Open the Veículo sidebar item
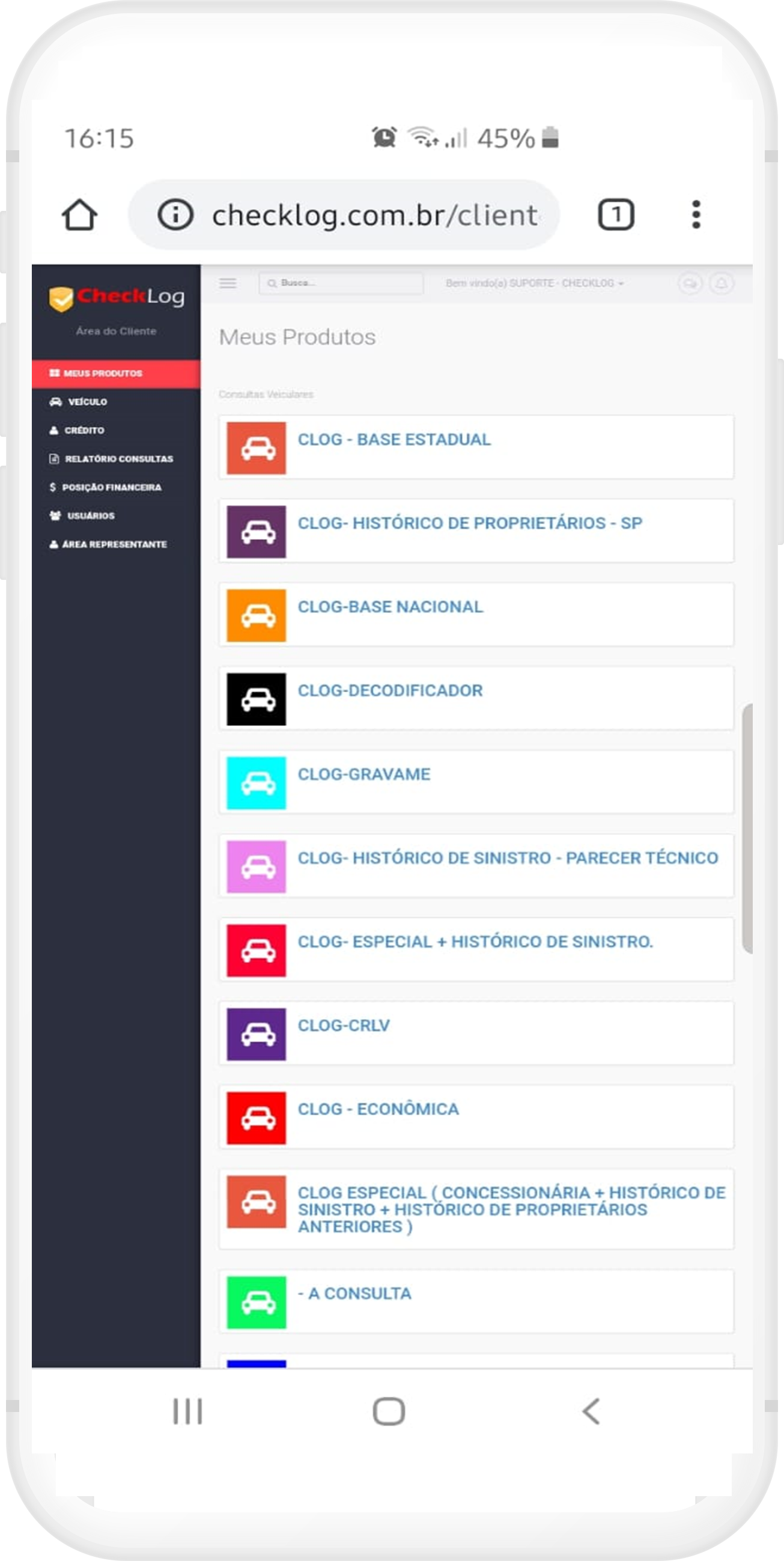Viewport: 784px width, 1561px height. coord(116,402)
